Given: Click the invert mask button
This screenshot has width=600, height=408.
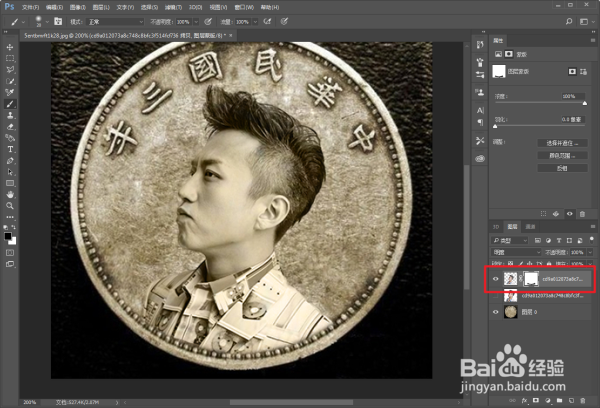Looking at the screenshot, I should 562,168.
